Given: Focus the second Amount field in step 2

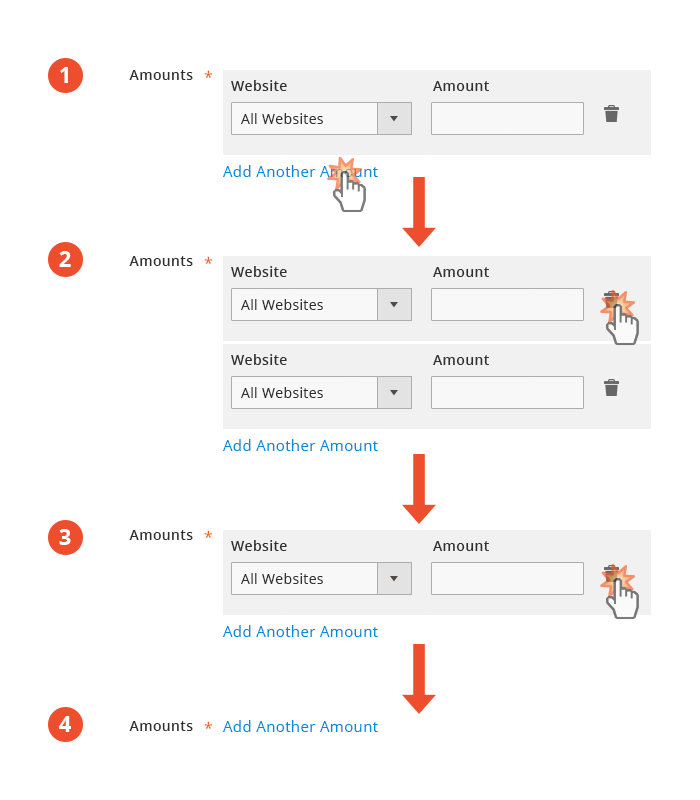Looking at the screenshot, I should (507, 392).
